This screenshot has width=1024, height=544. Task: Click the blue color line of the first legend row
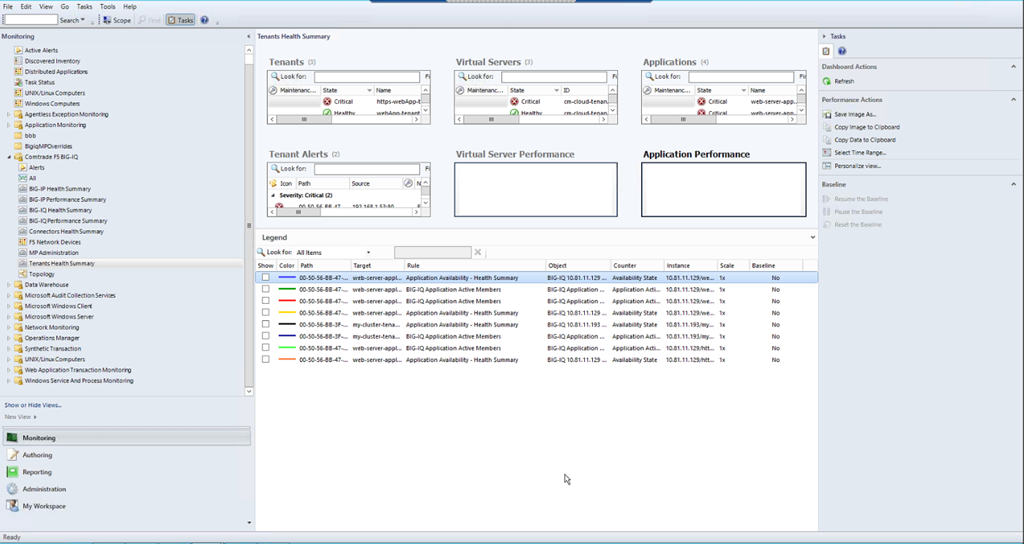[x=286, y=277]
